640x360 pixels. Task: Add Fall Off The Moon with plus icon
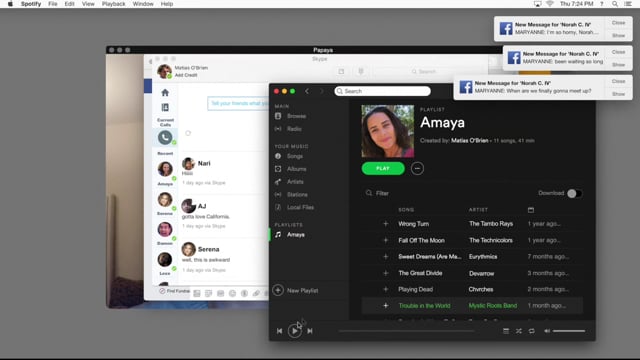pos(386,240)
